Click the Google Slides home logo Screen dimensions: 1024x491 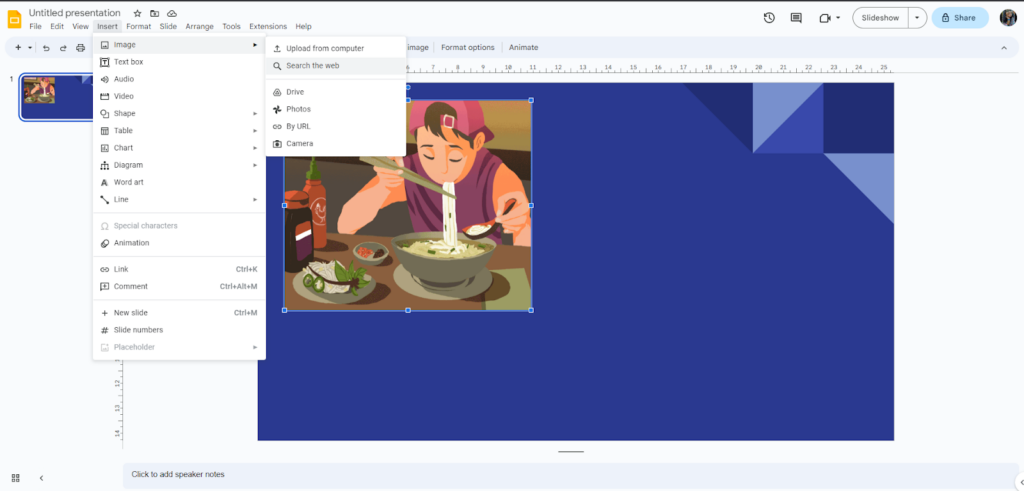(x=14, y=18)
